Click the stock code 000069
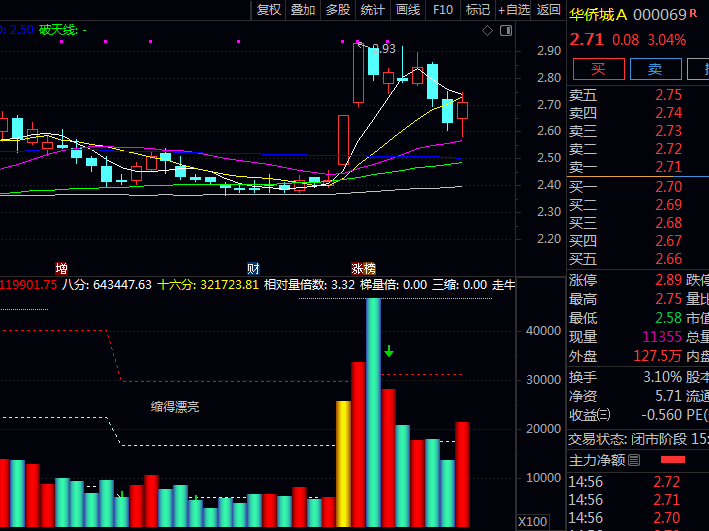This screenshot has width=709, height=531. click(x=660, y=15)
